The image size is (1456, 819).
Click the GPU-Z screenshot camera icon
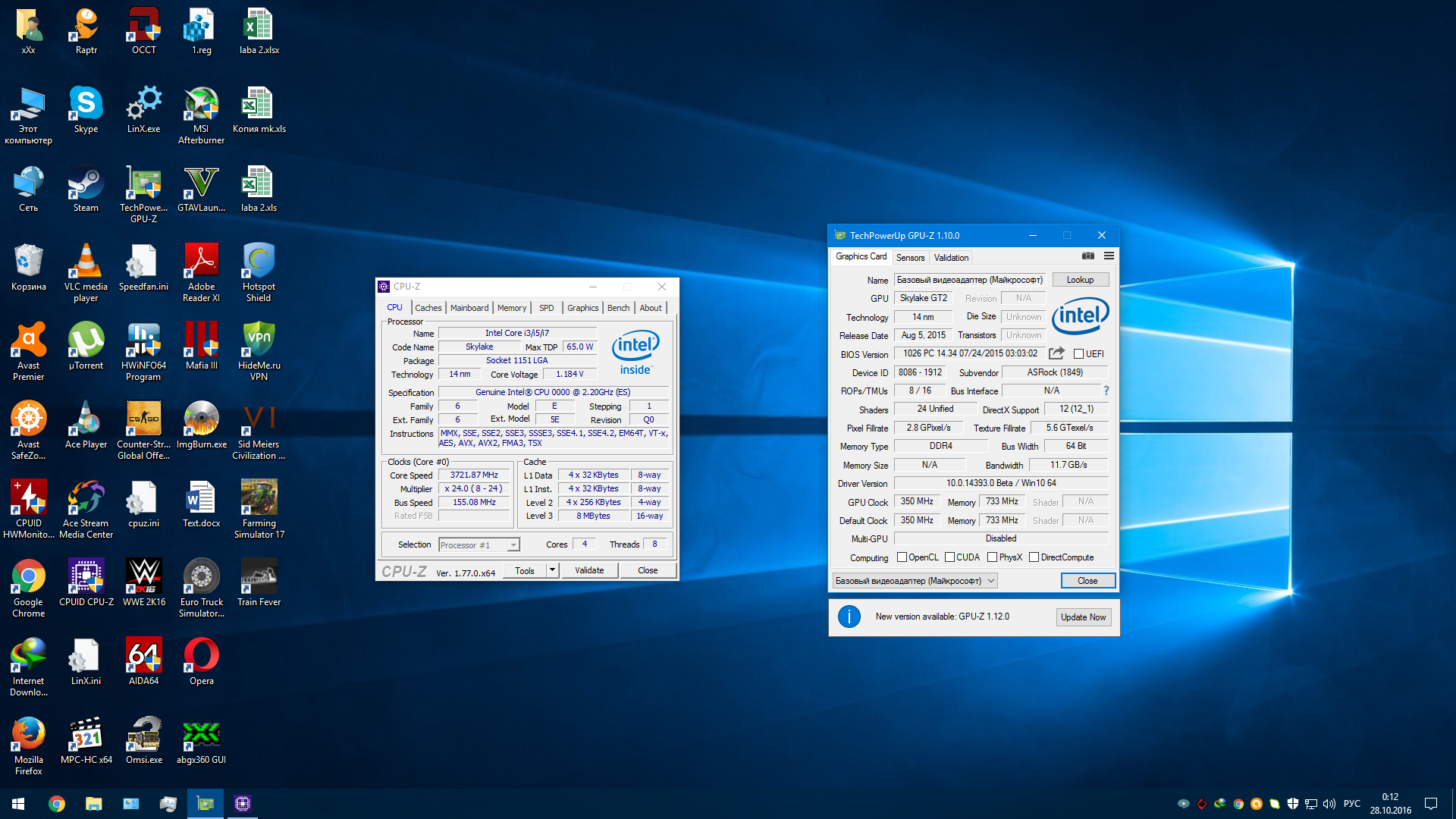click(x=1087, y=256)
